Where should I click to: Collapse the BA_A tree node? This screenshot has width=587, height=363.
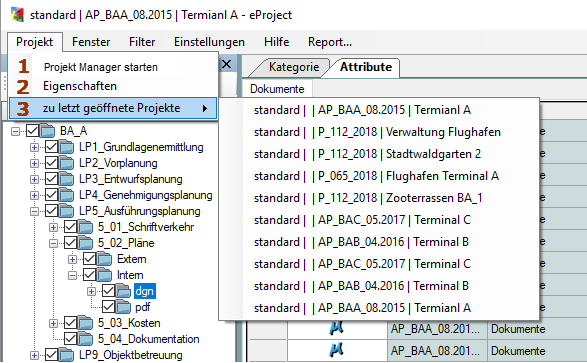pos(15,131)
